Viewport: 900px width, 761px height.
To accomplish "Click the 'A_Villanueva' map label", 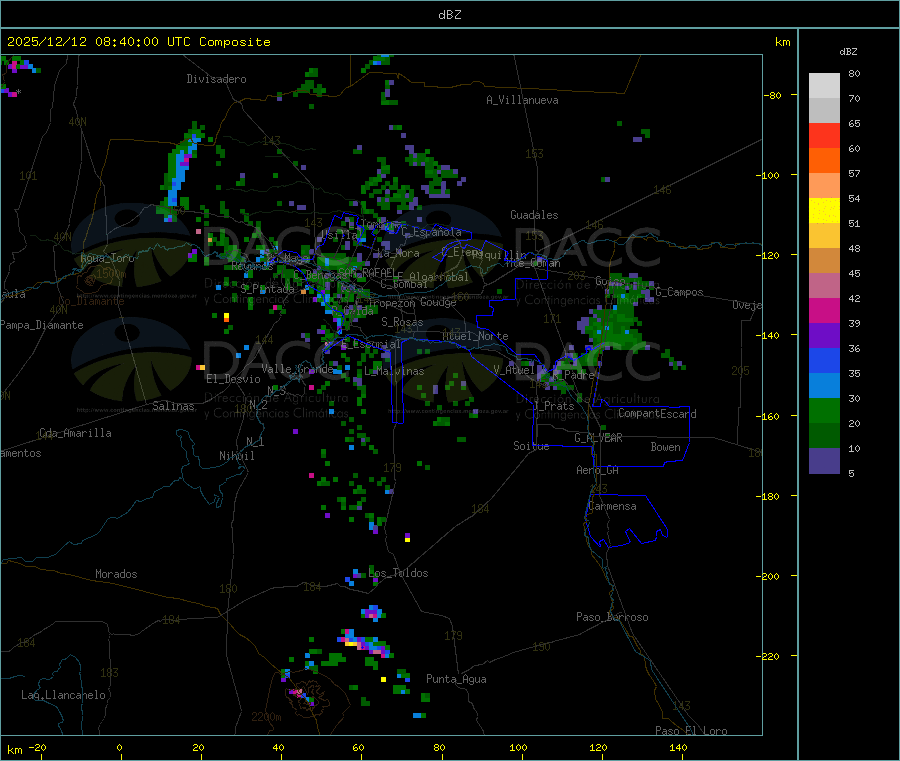I will 522,100.
